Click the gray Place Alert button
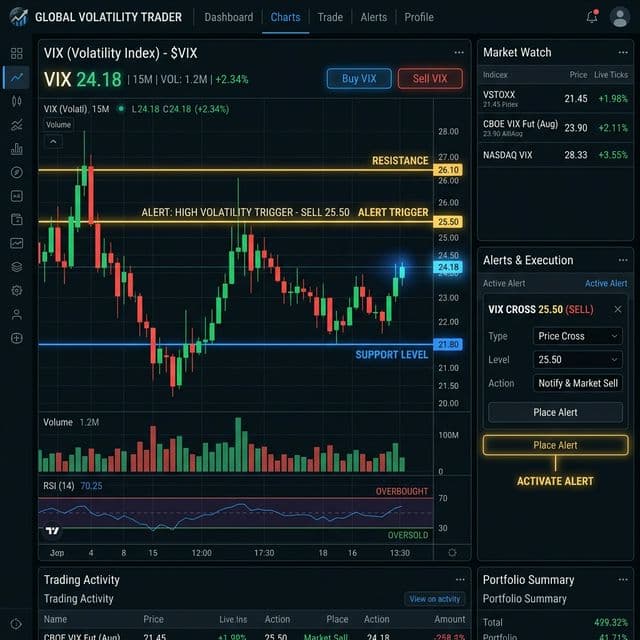 (555, 412)
